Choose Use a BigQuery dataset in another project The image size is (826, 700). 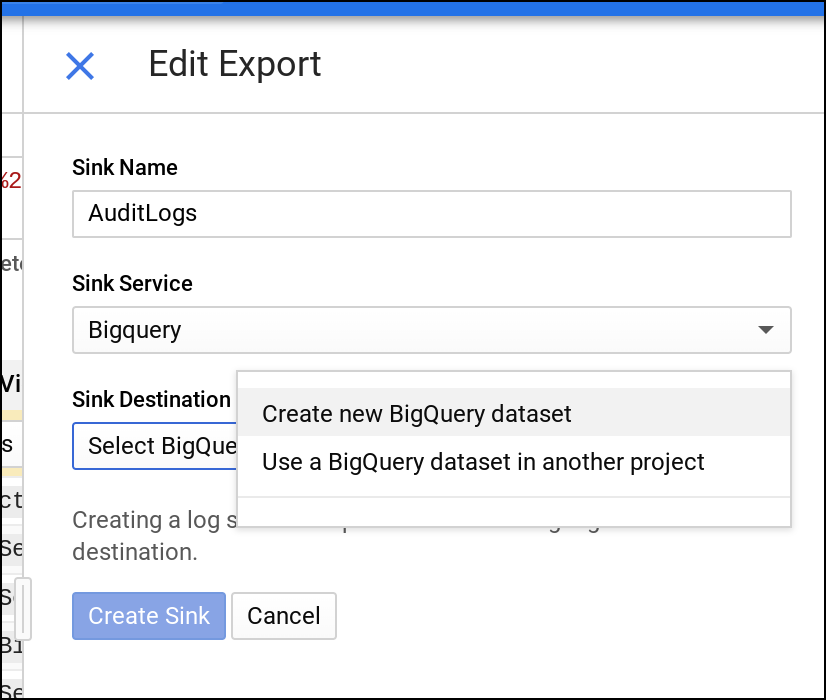coord(514,462)
